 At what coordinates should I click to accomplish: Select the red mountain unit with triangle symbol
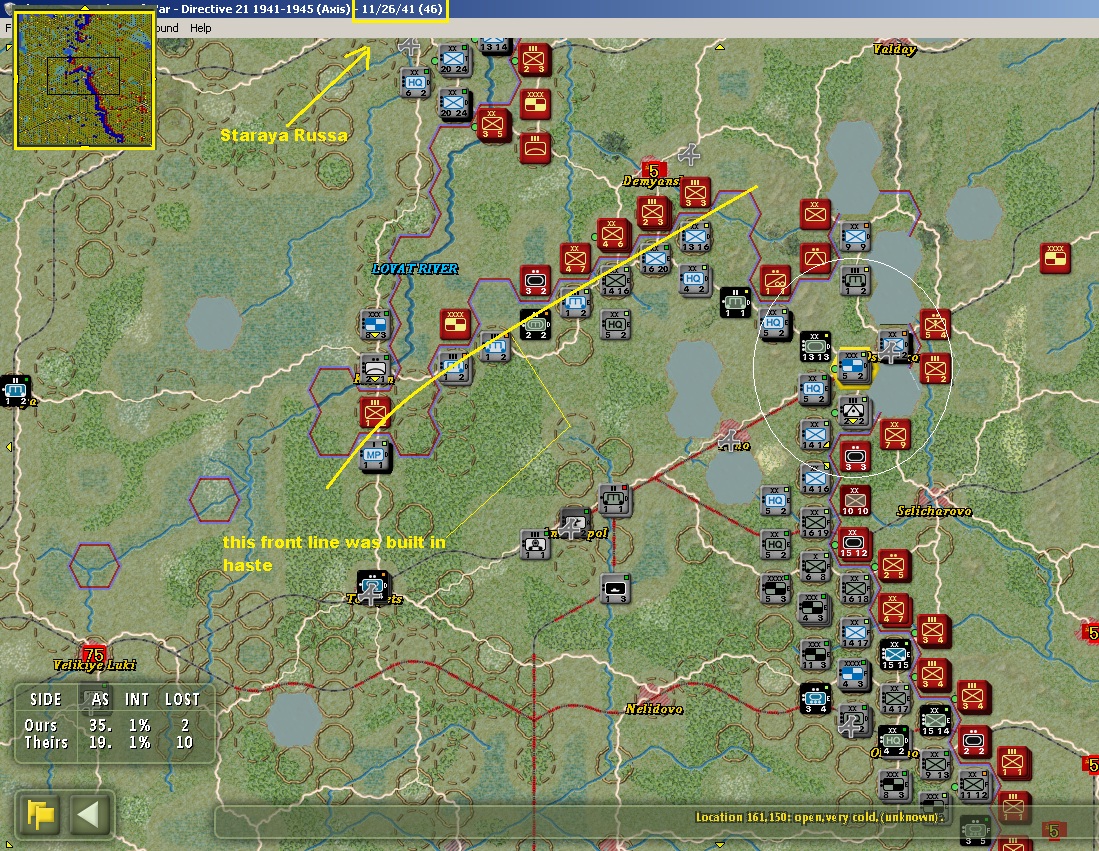816,259
